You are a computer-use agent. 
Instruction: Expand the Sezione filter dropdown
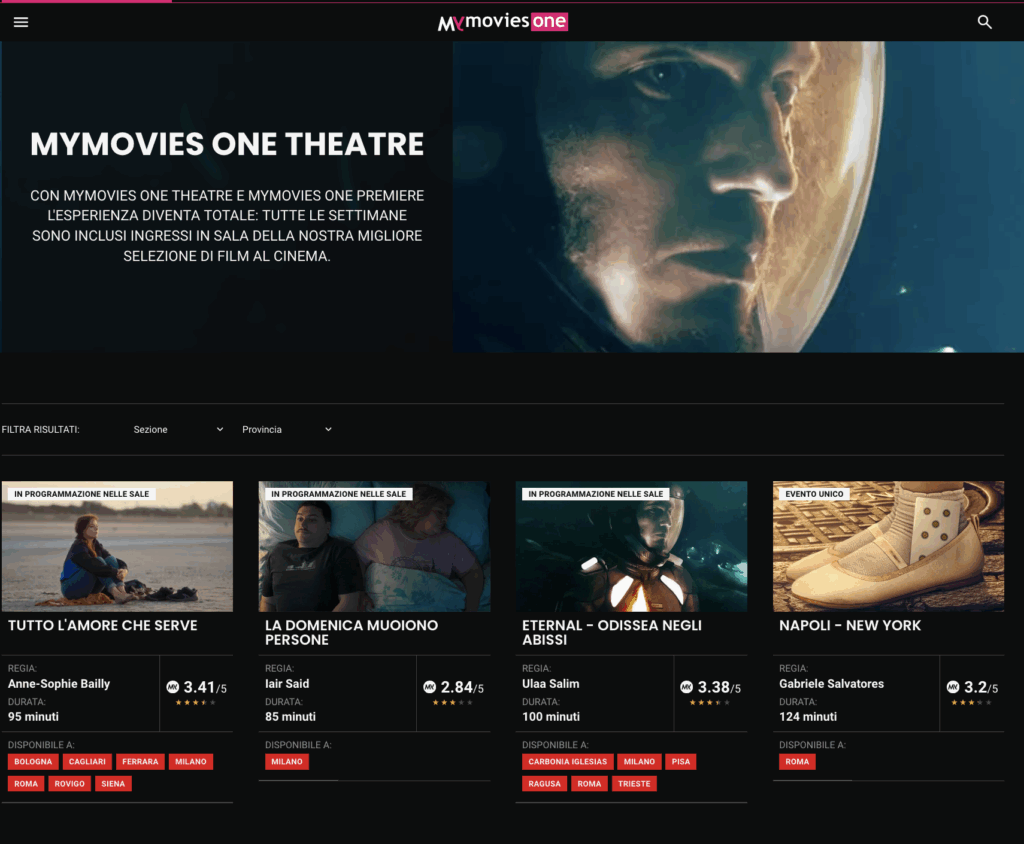(178, 429)
